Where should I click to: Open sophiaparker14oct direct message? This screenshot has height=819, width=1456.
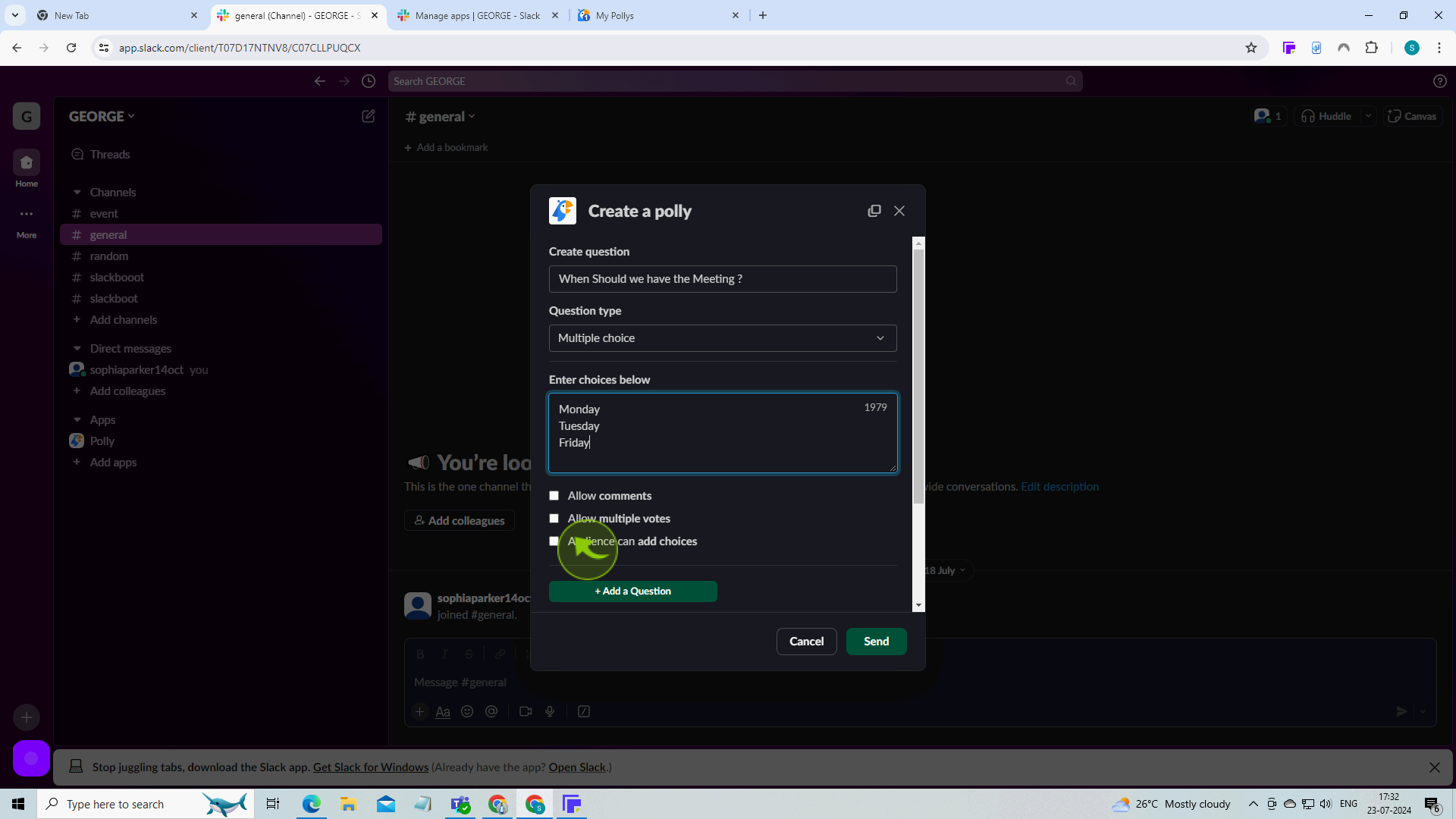136,370
